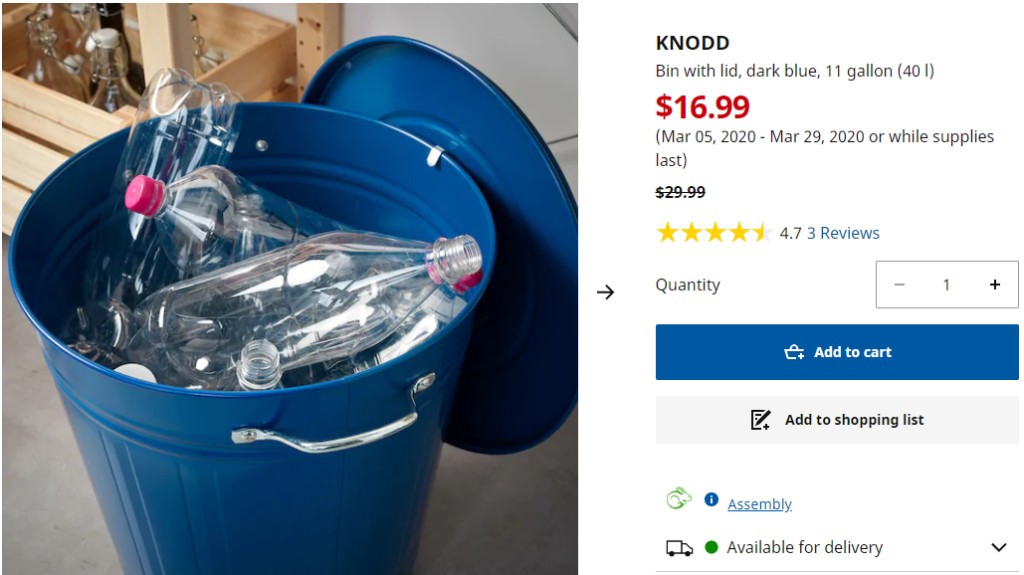Click the red $16.99 sale price
Image resolution: width=1024 pixels, height=575 pixels.
coord(702,106)
